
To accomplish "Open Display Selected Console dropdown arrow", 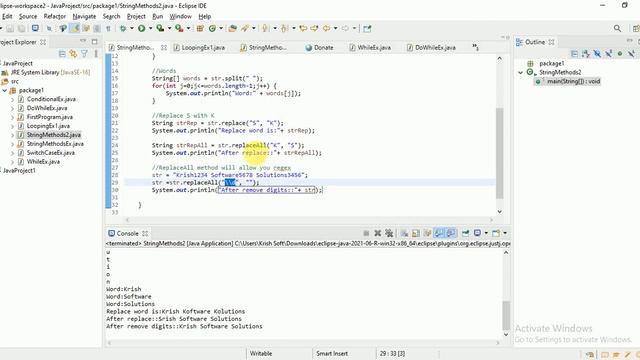I will click(x=486, y=233).
